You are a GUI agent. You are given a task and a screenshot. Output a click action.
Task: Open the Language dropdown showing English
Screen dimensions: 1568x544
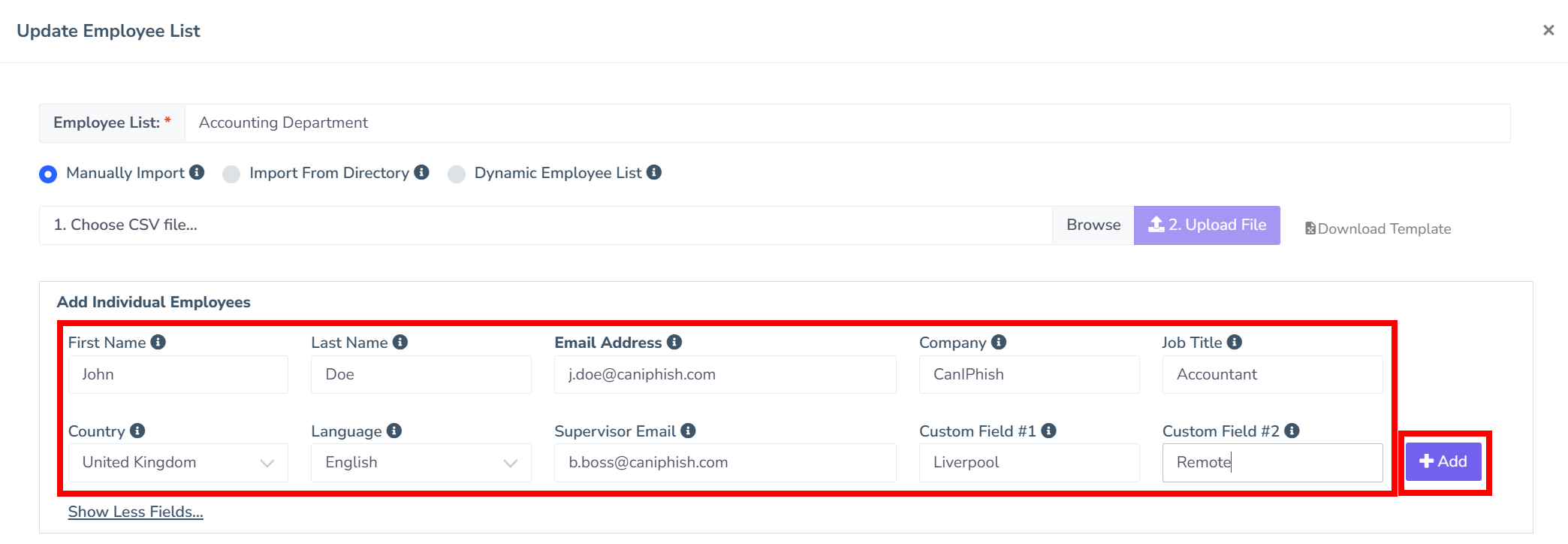421,463
